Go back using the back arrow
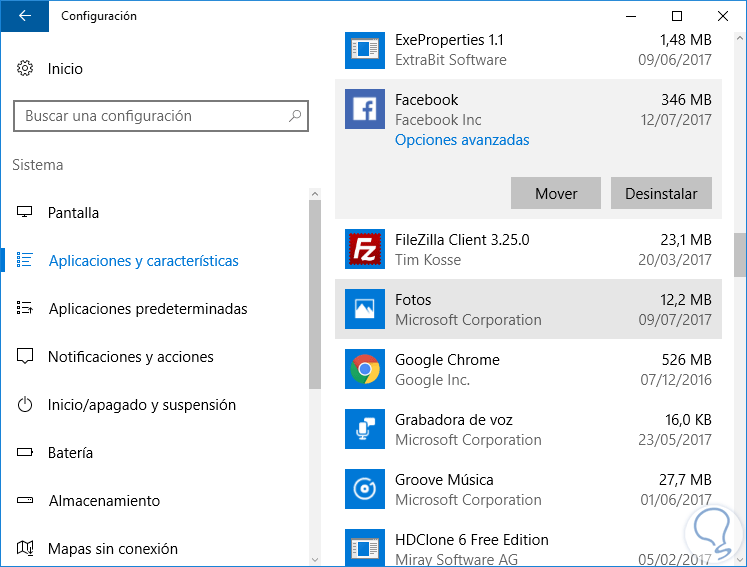Image resolution: width=747 pixels, height=567 pixels. (25, 16)
